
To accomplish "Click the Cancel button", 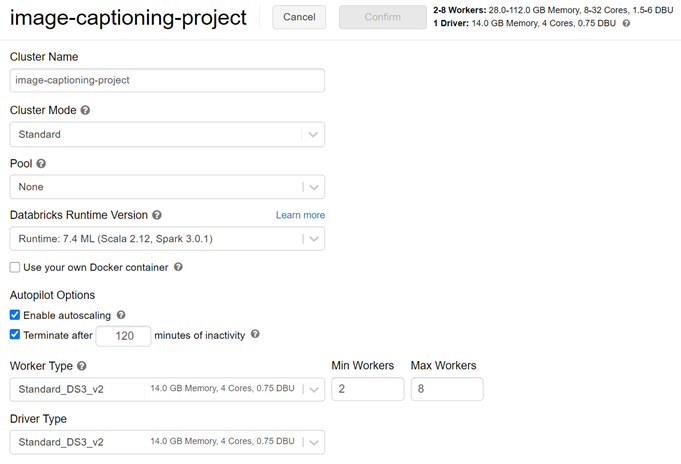I will tap(299, 17).
